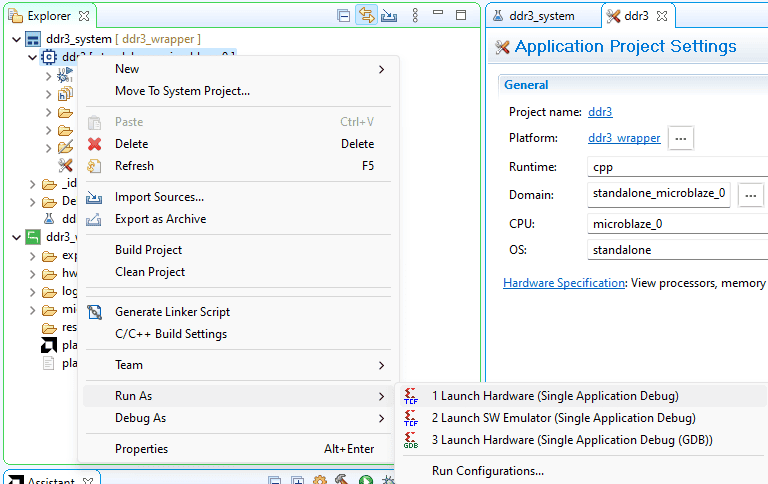
Task: Click the Runtime field showing cpp
Action: [x=676, y=167]
